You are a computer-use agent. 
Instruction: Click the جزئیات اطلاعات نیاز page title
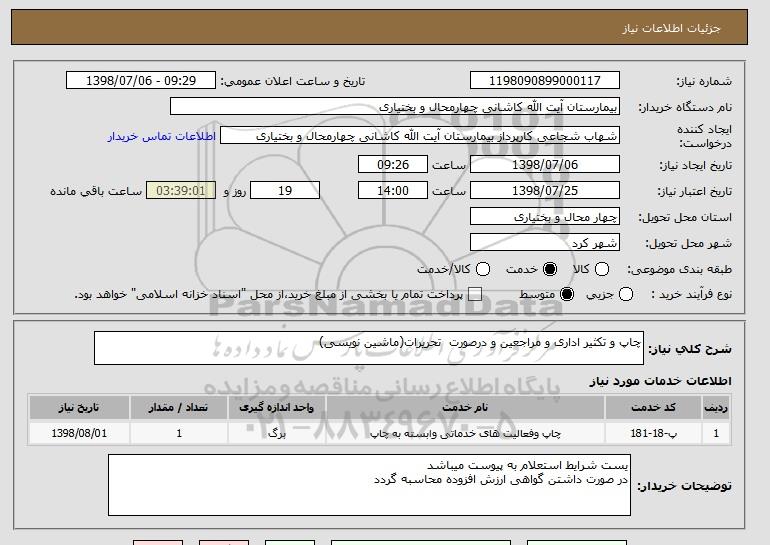671,28
